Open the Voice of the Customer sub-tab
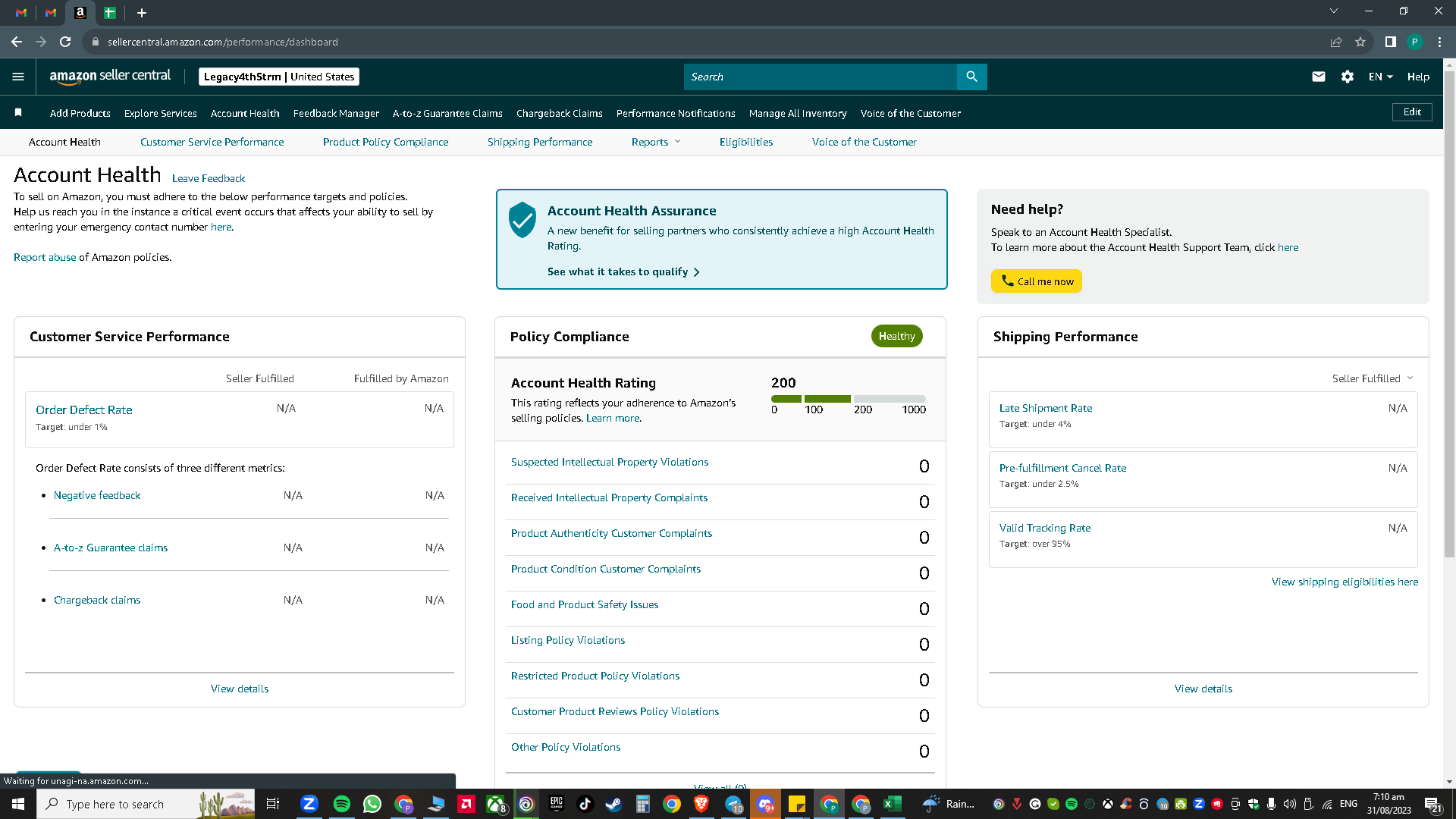Viewport: 1456px width, 819px height. tap(864, 142)
